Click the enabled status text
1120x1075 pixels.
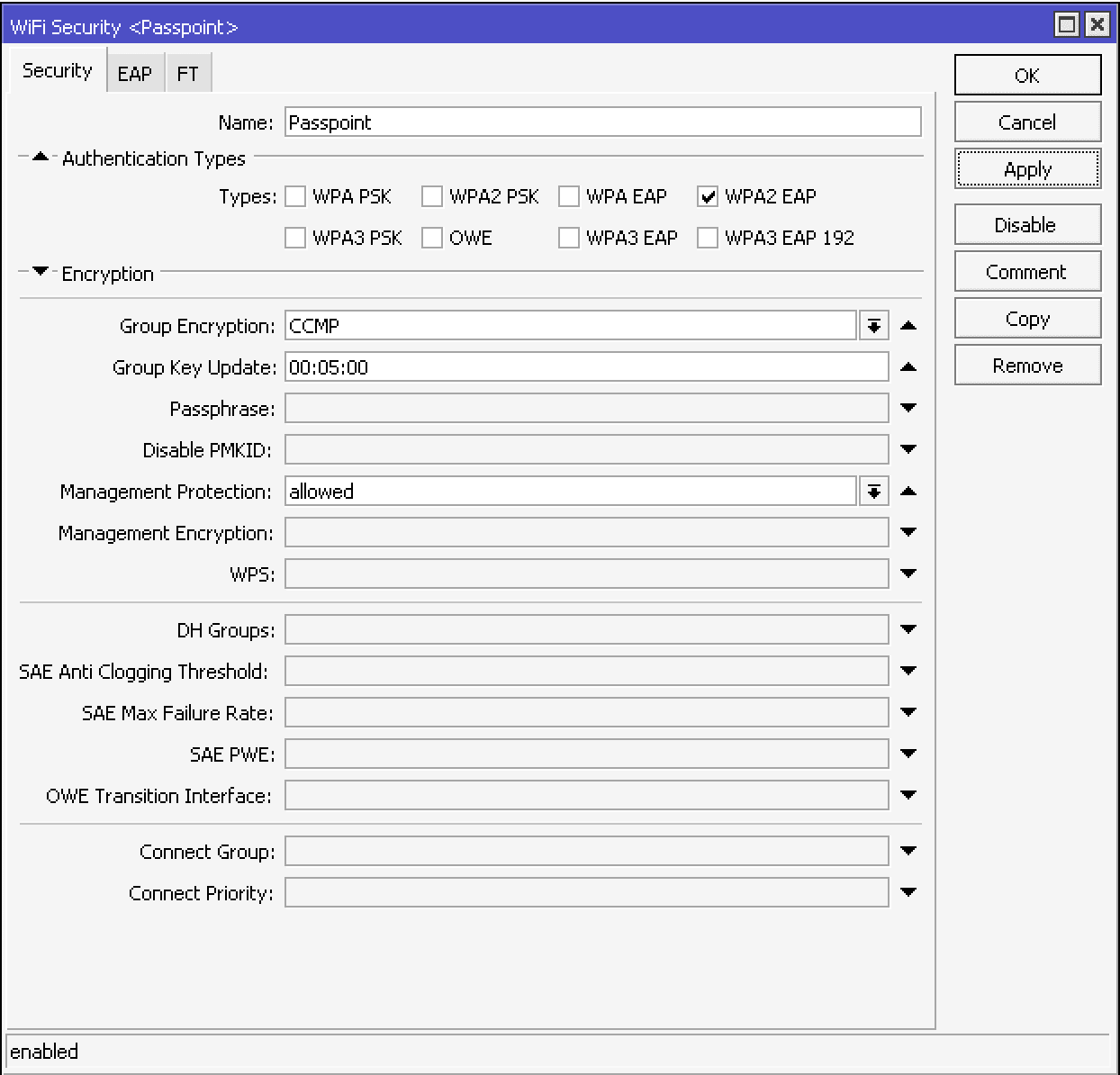click(x=44, y=1052)
